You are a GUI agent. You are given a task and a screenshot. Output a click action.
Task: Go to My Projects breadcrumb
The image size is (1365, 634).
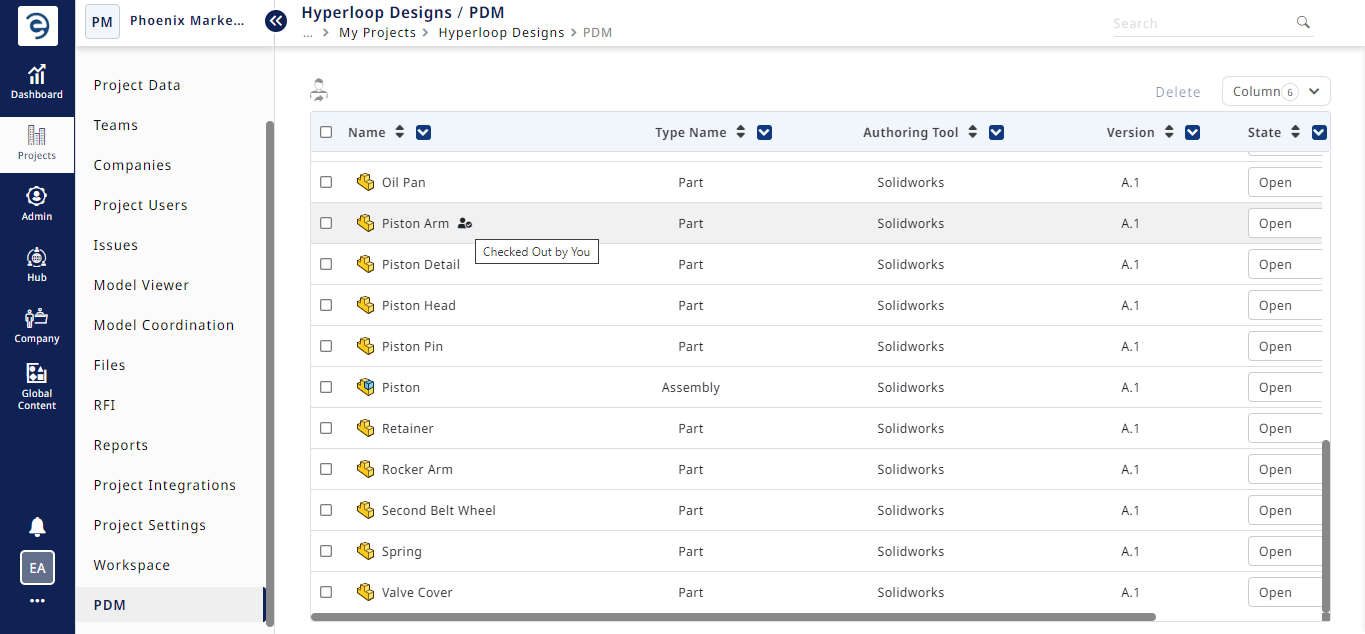[377, 32]
